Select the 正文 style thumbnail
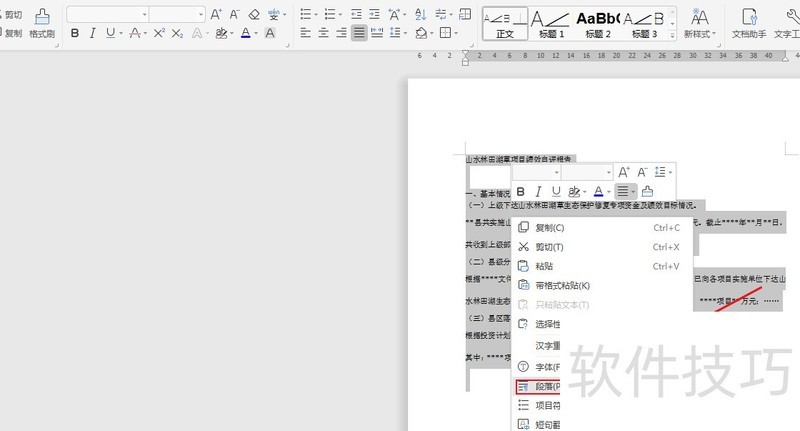Image resolution: width=800 pixels, height=431 pixels. (x=504, y=22)
